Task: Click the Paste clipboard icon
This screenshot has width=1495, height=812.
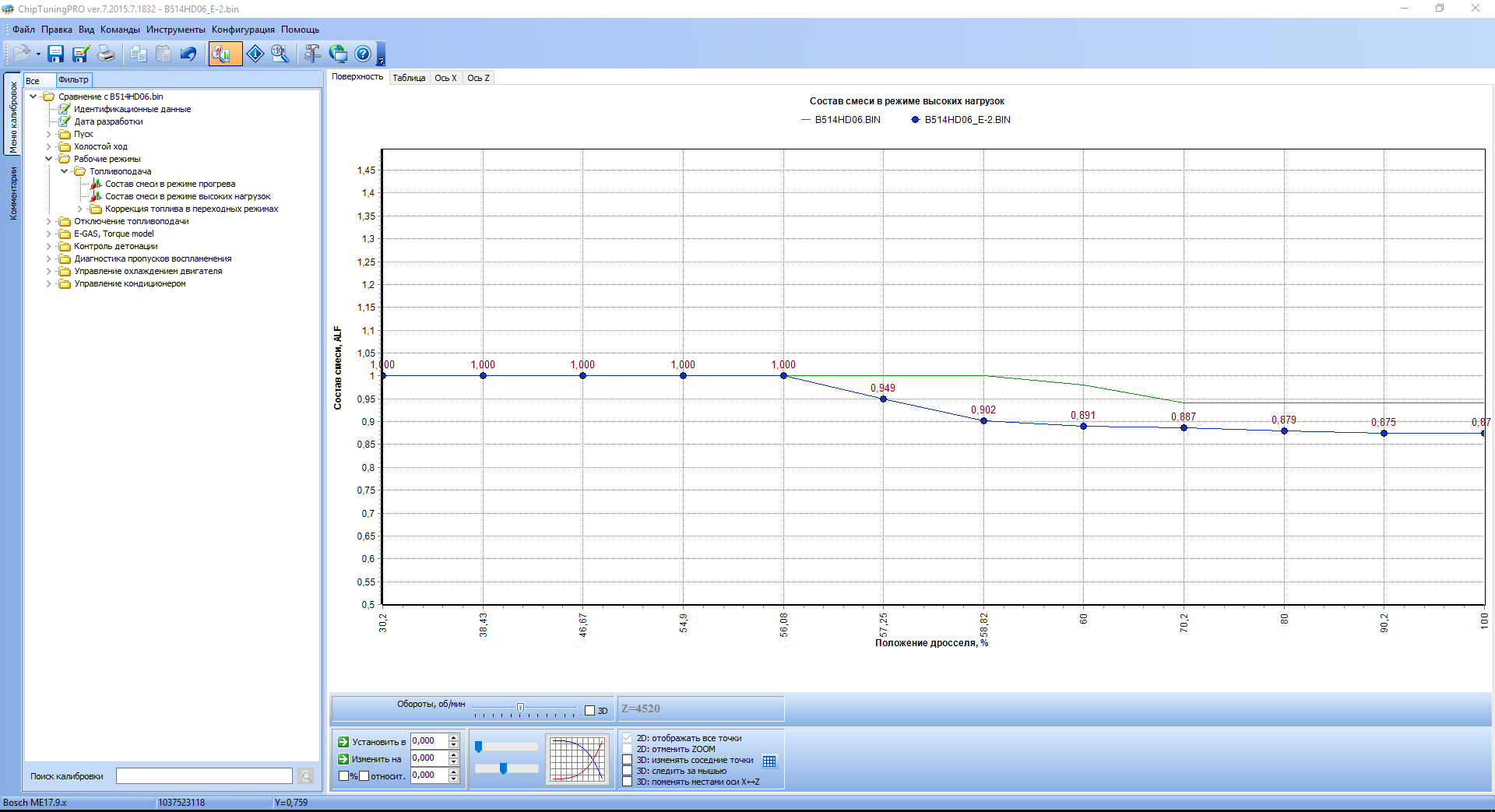Action: pyautogui.click(x=164, y=54)
